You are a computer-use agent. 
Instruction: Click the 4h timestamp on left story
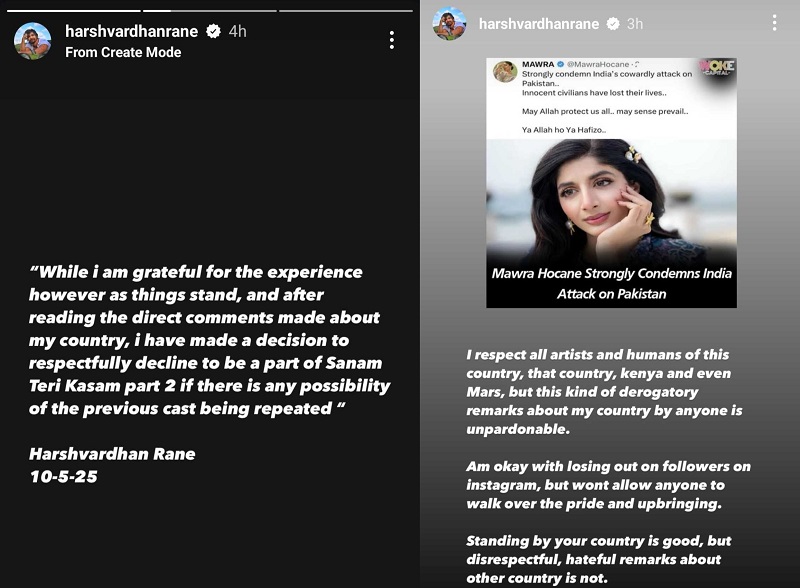(237, 32)
